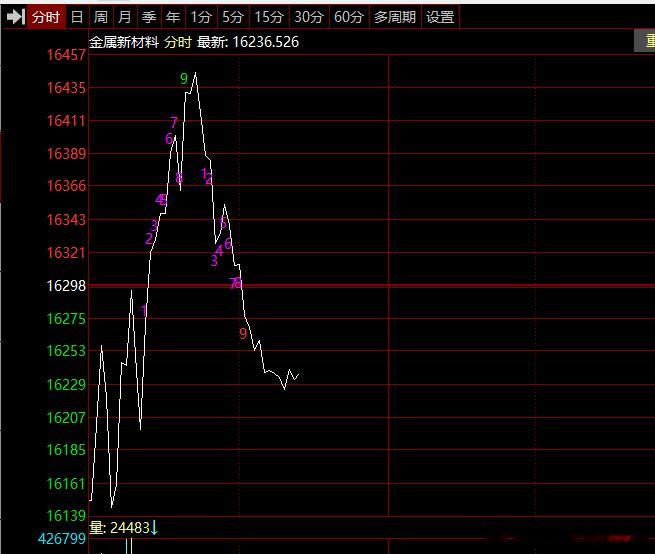Click the 16253 price axis label
655x554 pixels.
tap(66, 351)
